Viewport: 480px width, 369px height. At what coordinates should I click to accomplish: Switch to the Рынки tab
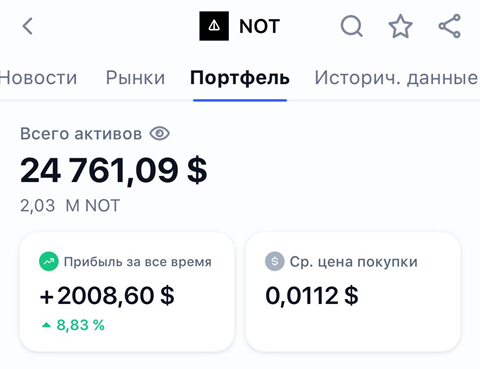coord(135,78)
